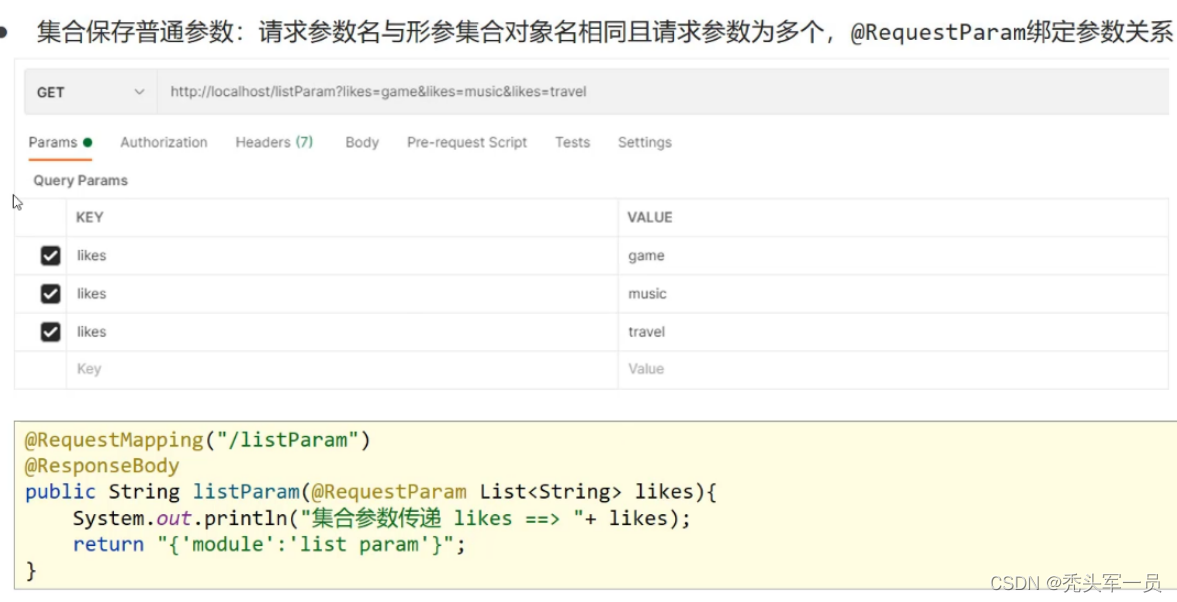Click the empty Key placeholder field
Viewport: 1177px width, 602px height.
tap(340, 369)
